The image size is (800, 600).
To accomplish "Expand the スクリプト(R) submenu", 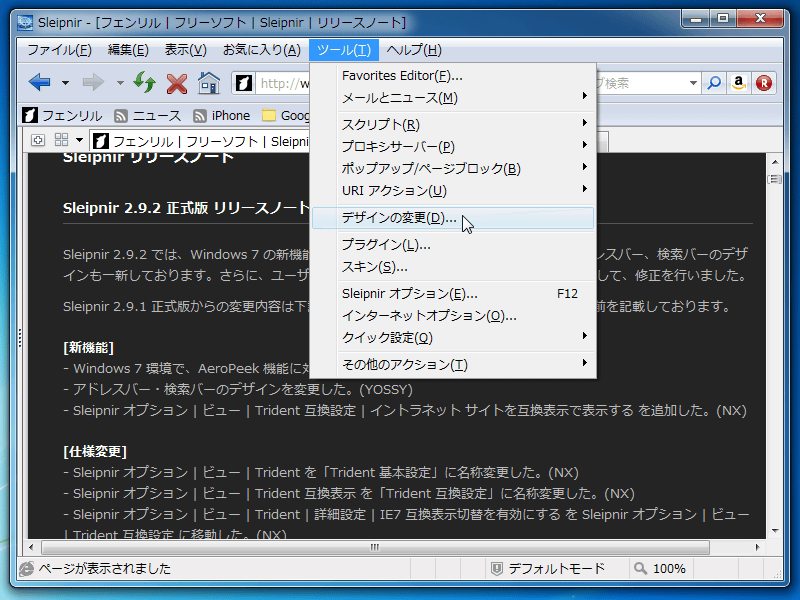I will point(453,124).
